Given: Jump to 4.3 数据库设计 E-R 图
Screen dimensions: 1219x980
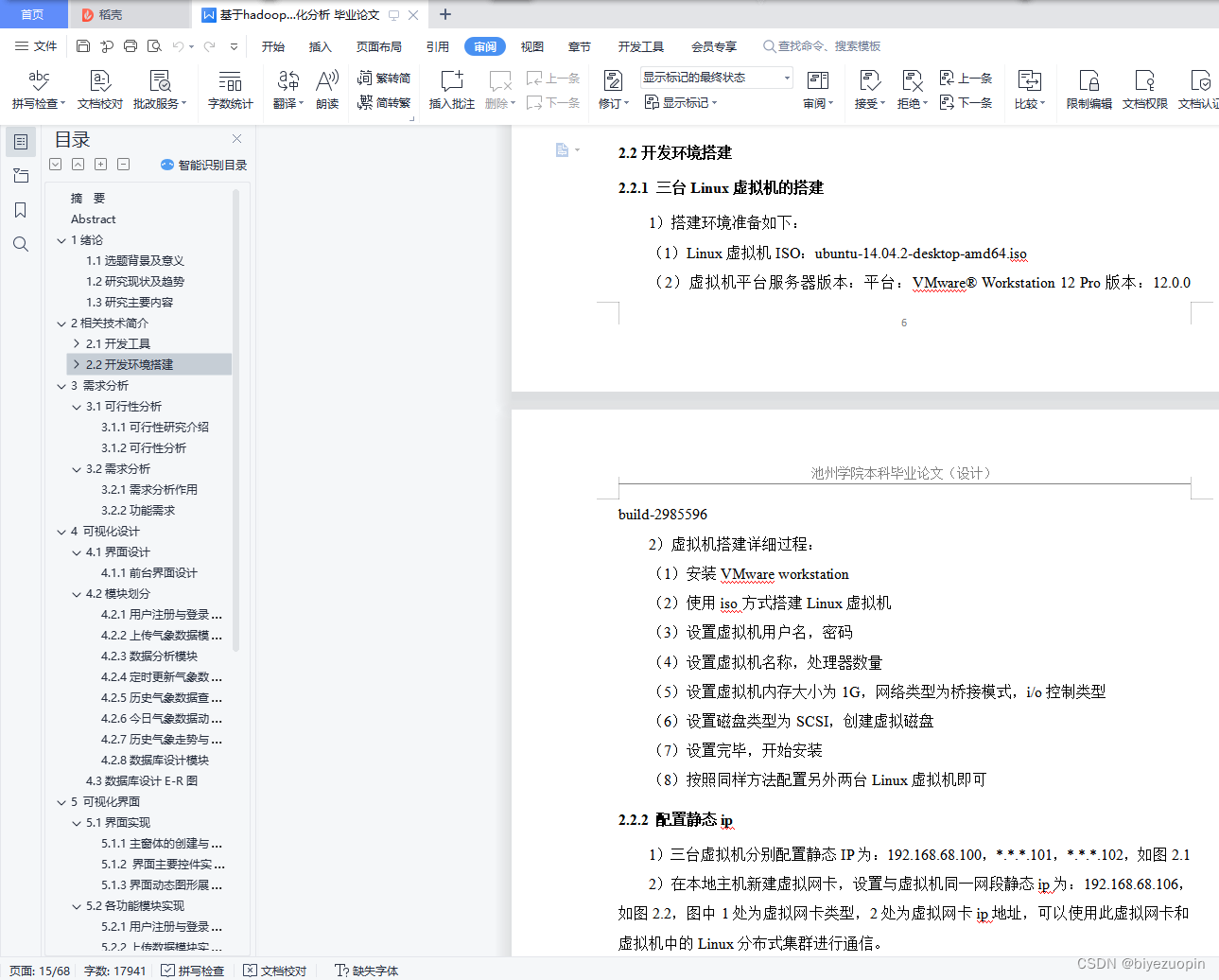Looking at the screenshot, I should pyautogui.click(x=142, y=781).
